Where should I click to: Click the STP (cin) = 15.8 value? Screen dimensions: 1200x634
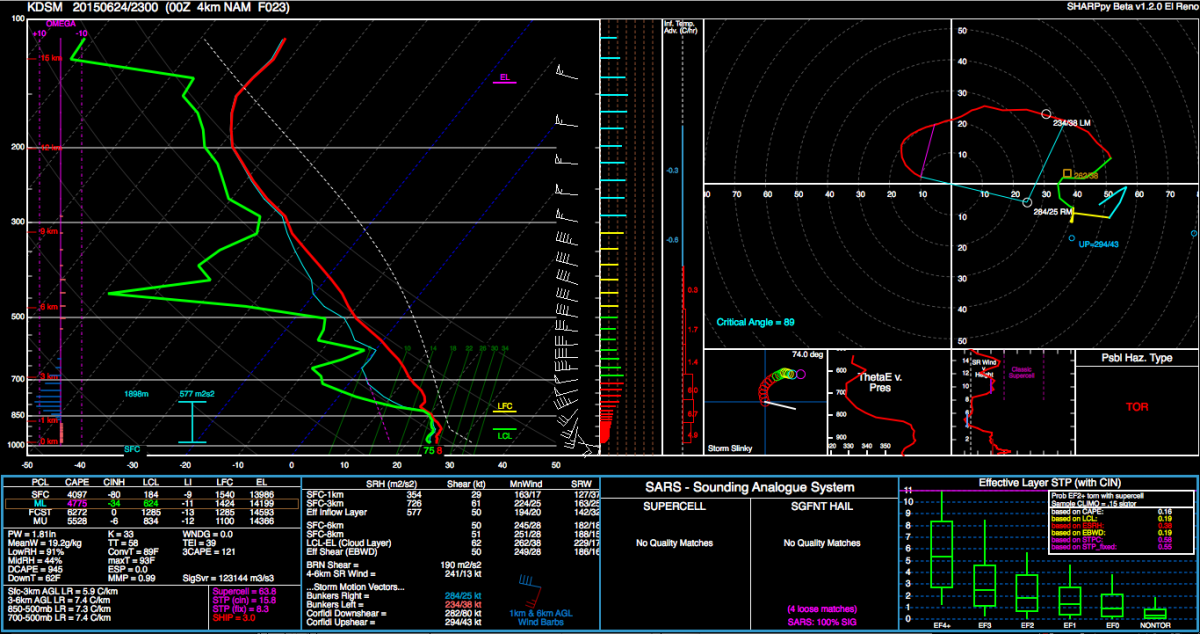point(243,600)
